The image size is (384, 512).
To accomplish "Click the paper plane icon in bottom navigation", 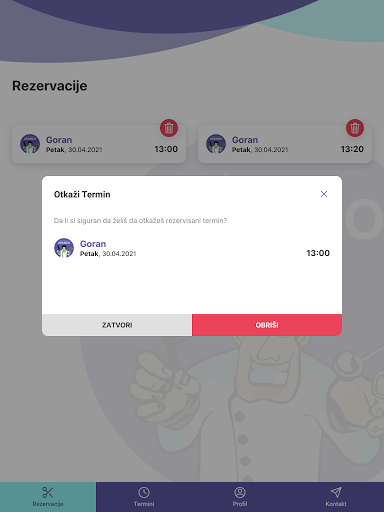I will pos(336,492).
